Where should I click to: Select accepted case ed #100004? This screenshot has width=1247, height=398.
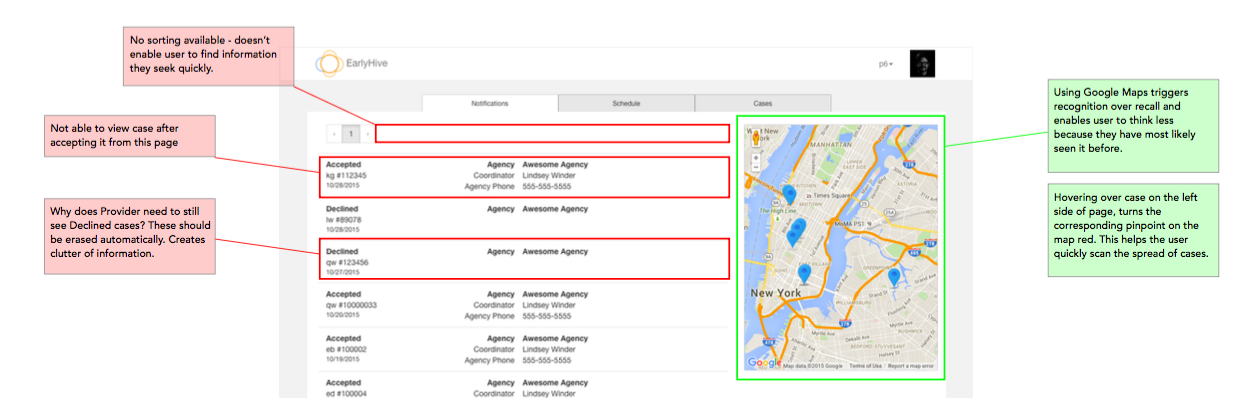pos(347,393)
